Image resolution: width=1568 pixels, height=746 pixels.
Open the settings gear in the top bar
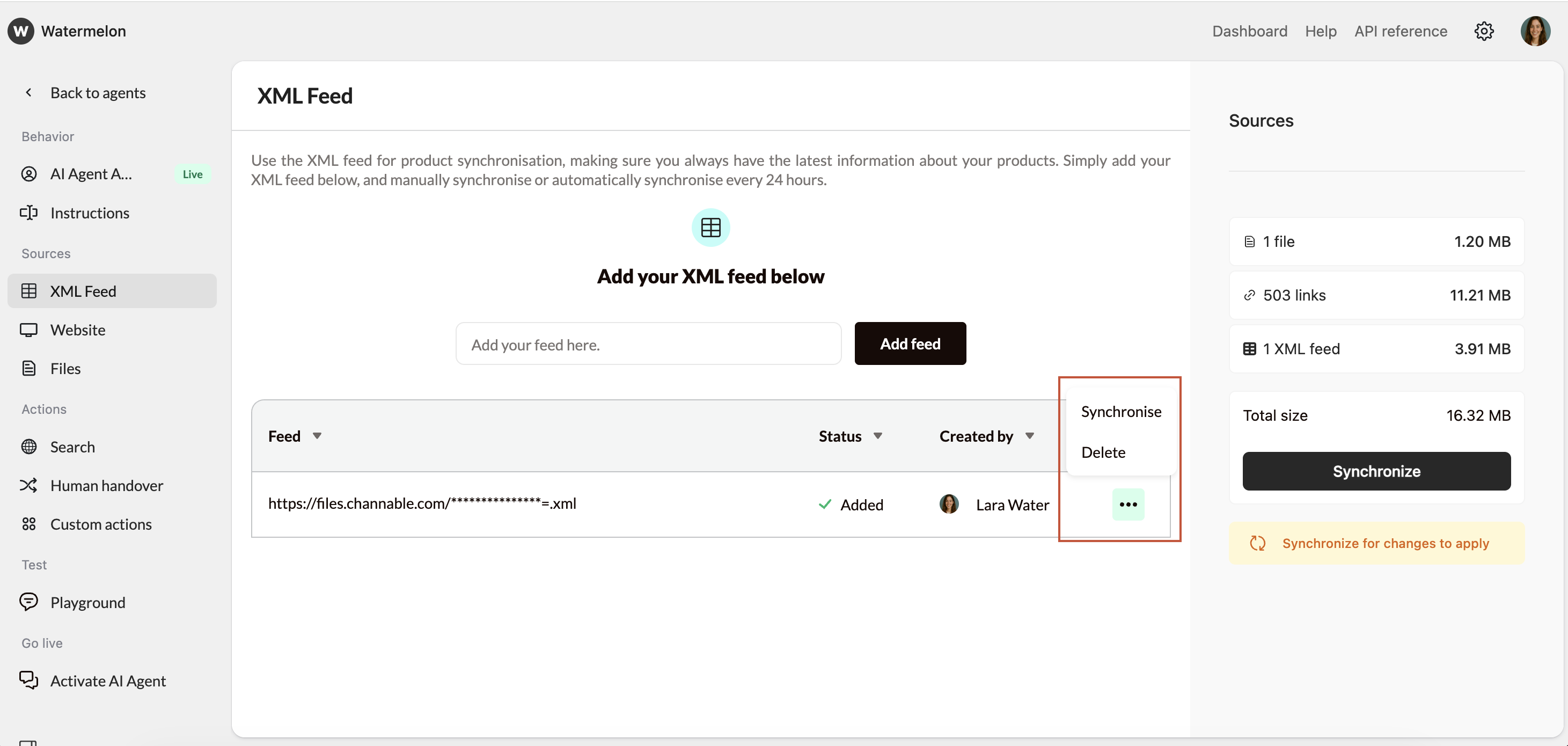(1485, 31)
